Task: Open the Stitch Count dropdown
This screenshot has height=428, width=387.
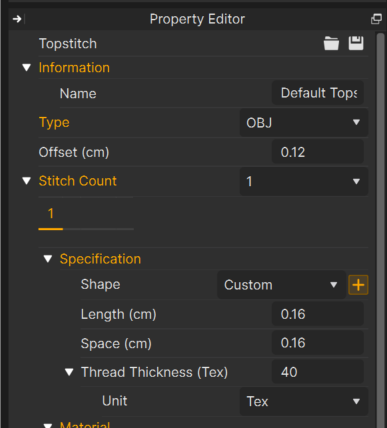Action: click(304, 181)
